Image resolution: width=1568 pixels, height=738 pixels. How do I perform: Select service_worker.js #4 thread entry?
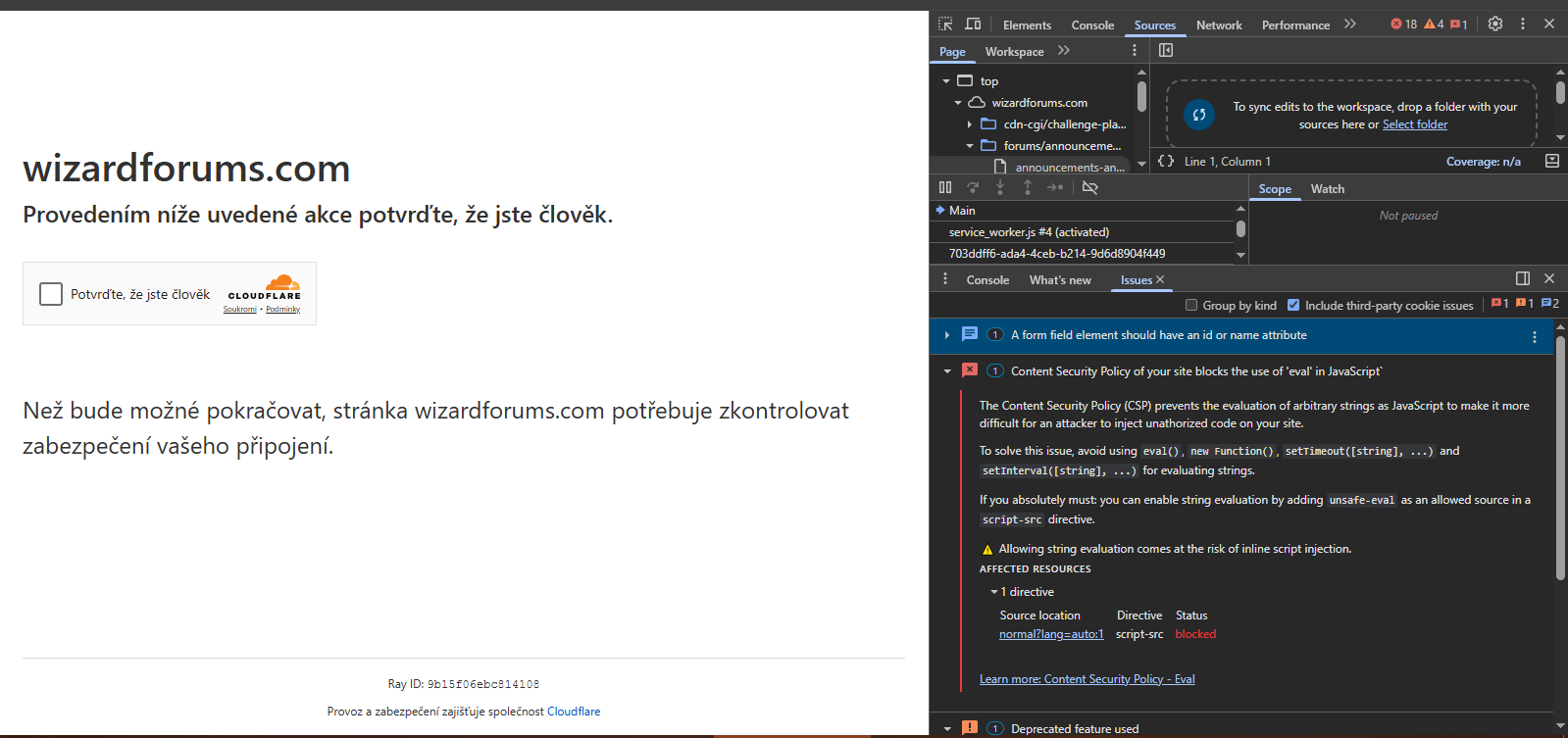pyautogui.click(x=1029, y=232)
